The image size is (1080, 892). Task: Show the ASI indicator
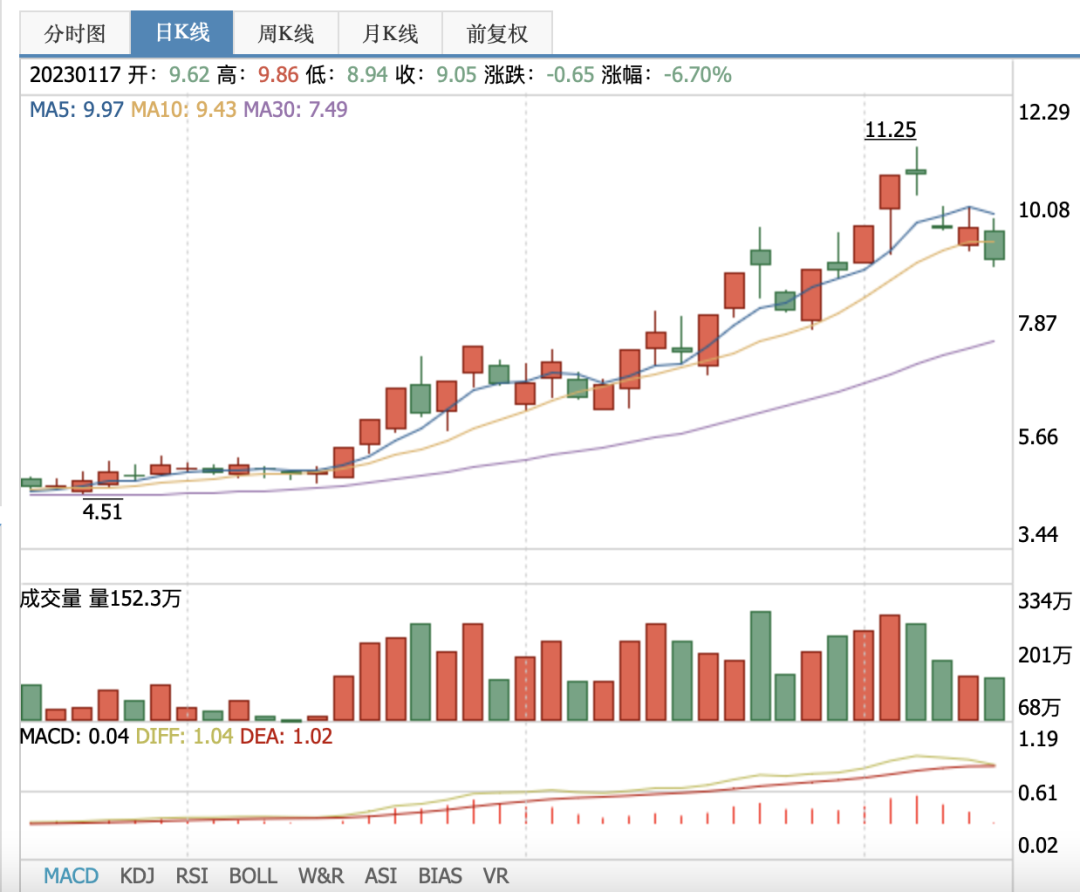coord(381,876)
